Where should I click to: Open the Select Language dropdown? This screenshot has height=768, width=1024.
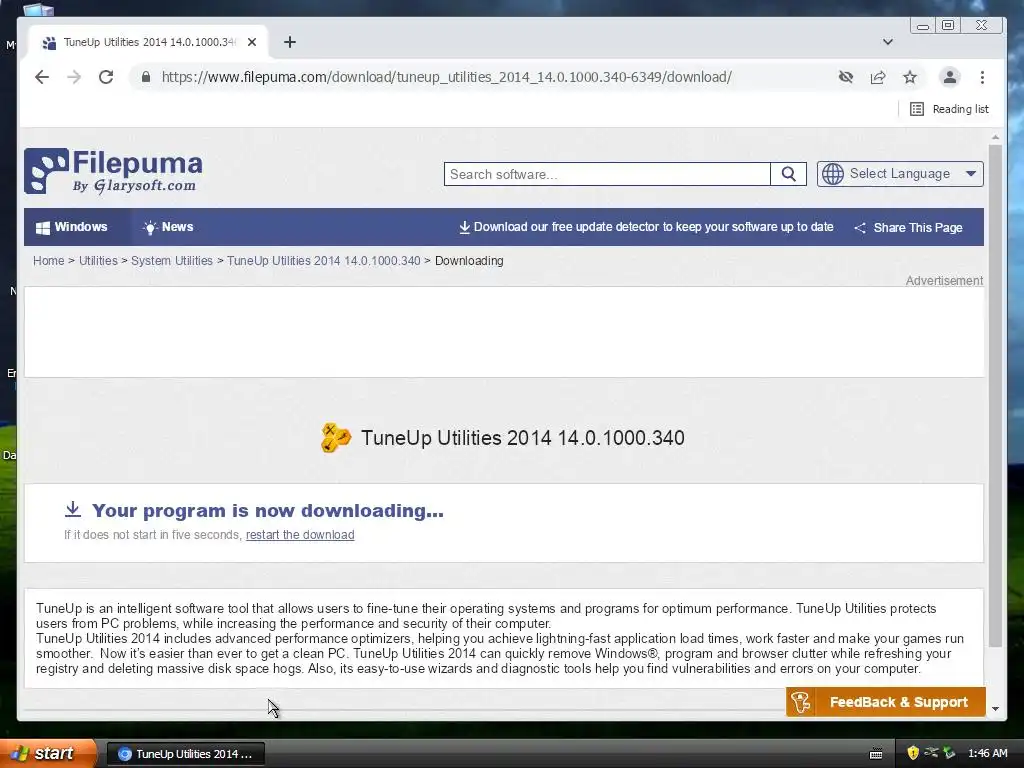tap(900, 174)
